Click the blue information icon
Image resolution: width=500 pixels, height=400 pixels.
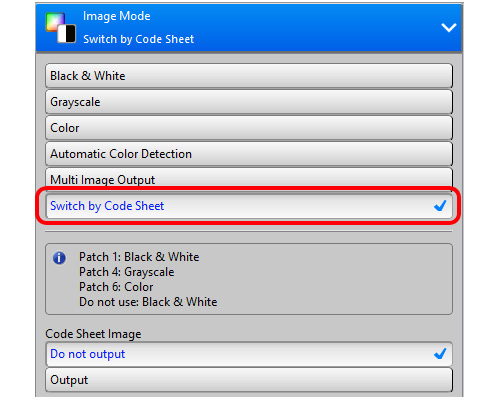[x=59, y=258]
